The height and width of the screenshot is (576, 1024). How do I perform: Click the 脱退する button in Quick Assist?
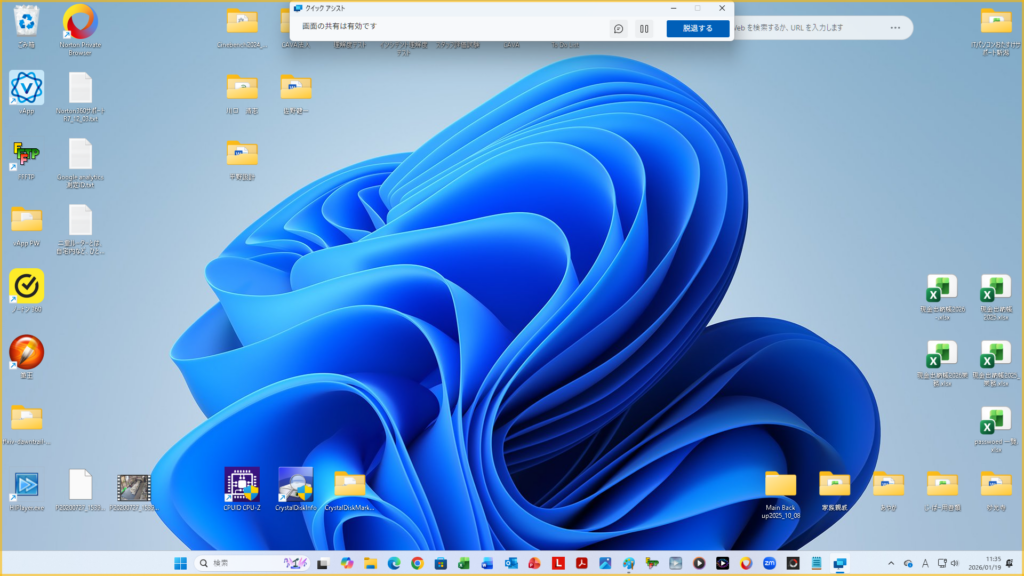[x=697, y=28]
